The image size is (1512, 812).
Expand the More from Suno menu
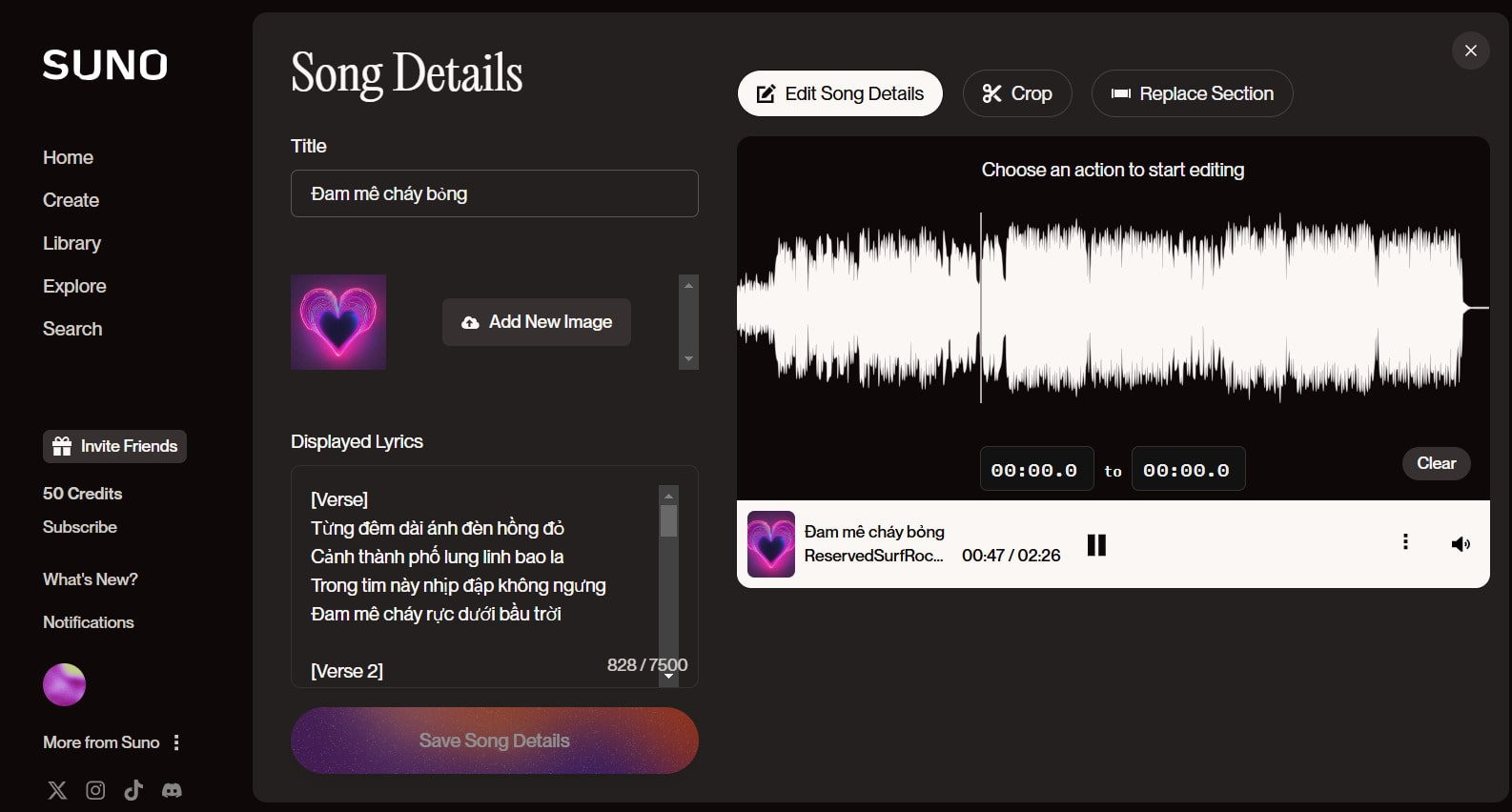click(x=176, y=742)
